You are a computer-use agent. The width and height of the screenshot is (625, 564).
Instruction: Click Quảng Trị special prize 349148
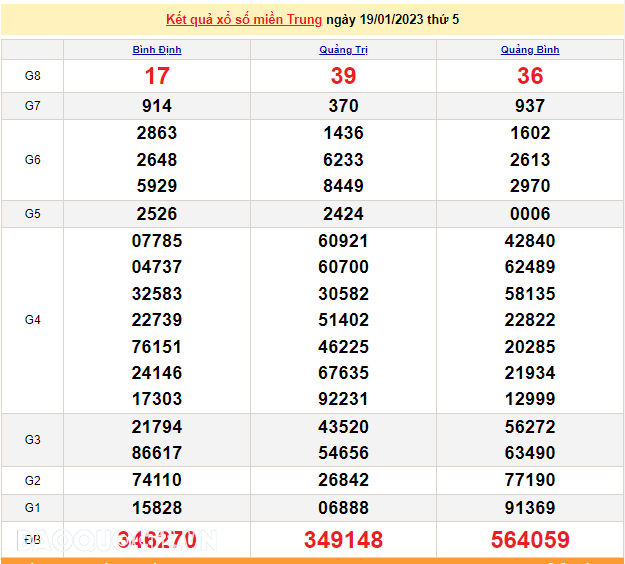[343, 540]
